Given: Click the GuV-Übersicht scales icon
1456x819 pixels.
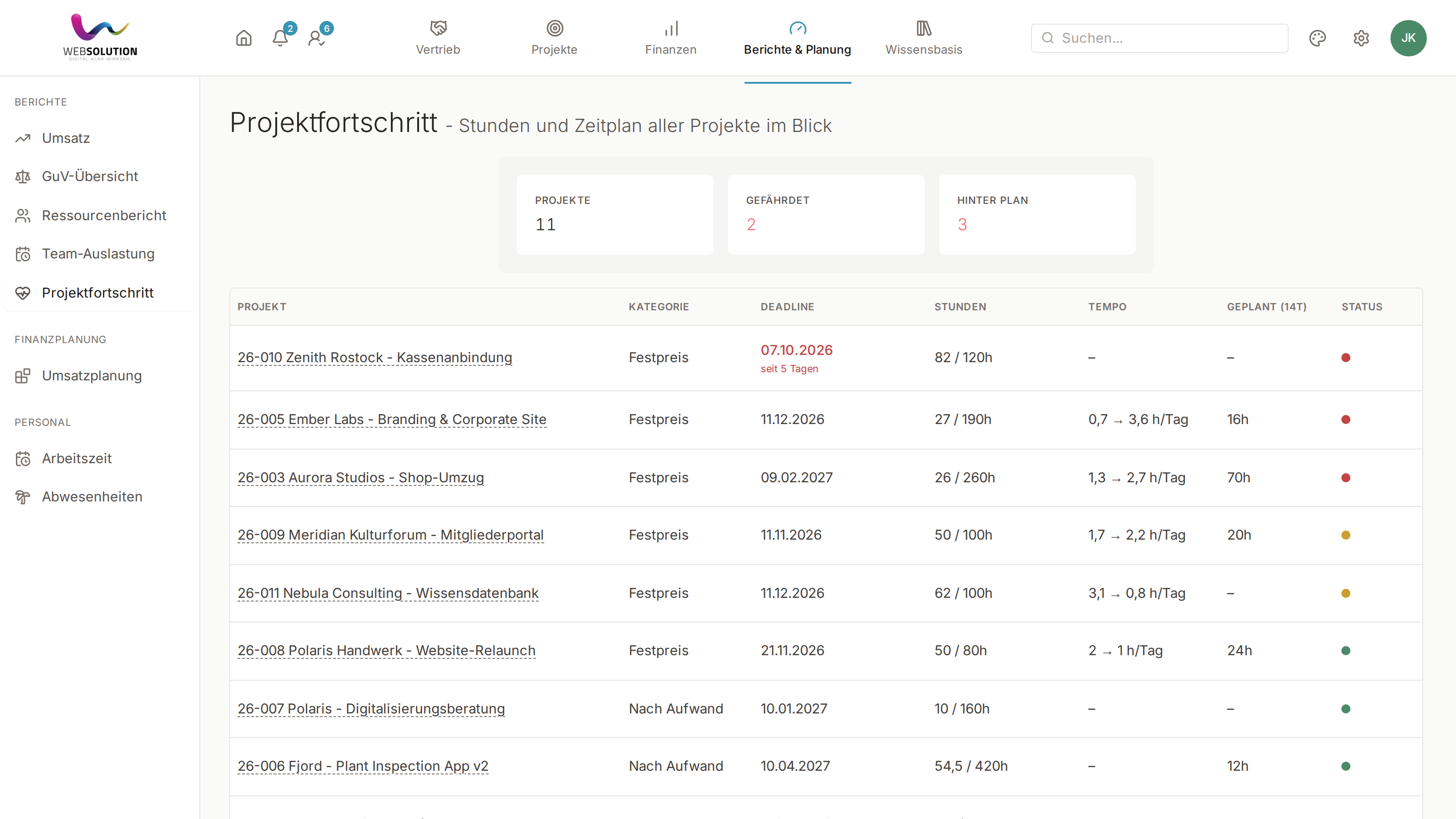Looking at the screenshot, I should 23,177.
